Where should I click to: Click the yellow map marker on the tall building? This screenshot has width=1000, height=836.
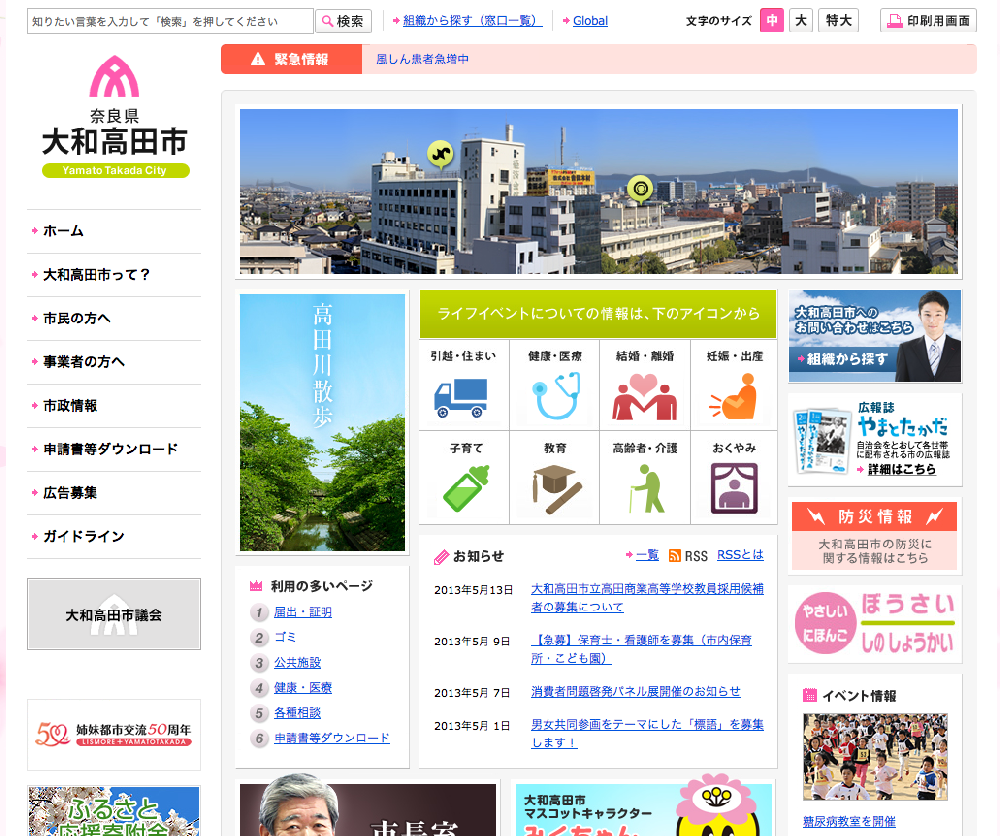tap(440, 153)
